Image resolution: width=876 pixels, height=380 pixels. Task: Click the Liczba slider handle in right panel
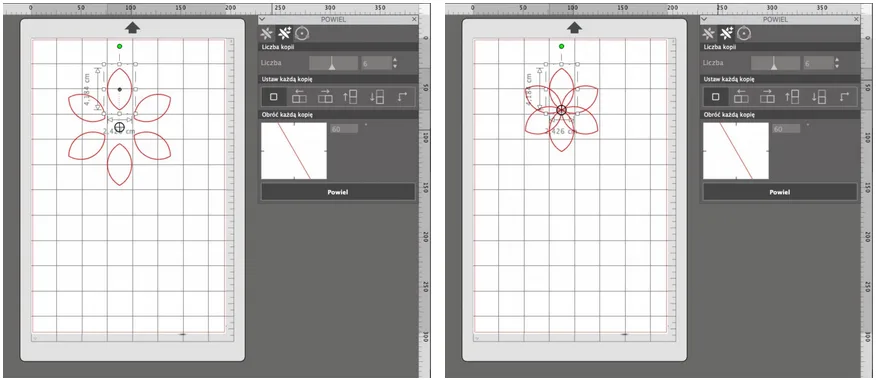(x=774, y=66)
